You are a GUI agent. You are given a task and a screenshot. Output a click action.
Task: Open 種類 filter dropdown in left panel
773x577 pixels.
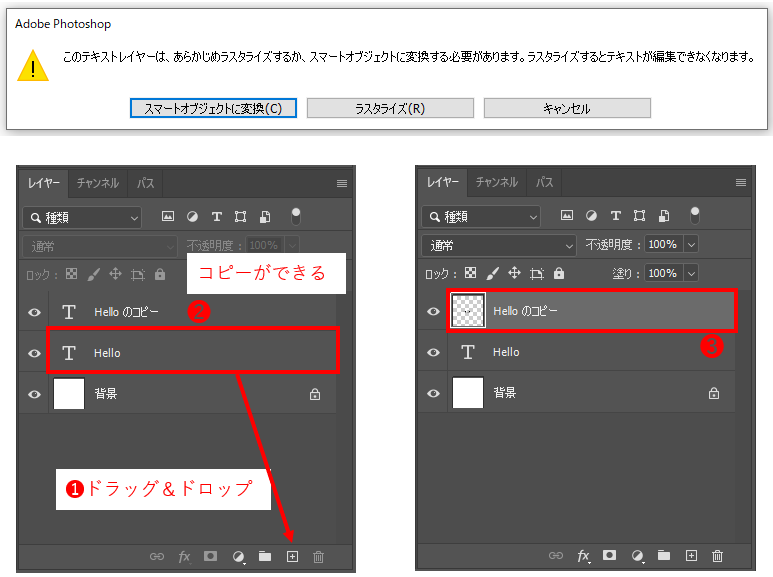(x=82, y=217)
